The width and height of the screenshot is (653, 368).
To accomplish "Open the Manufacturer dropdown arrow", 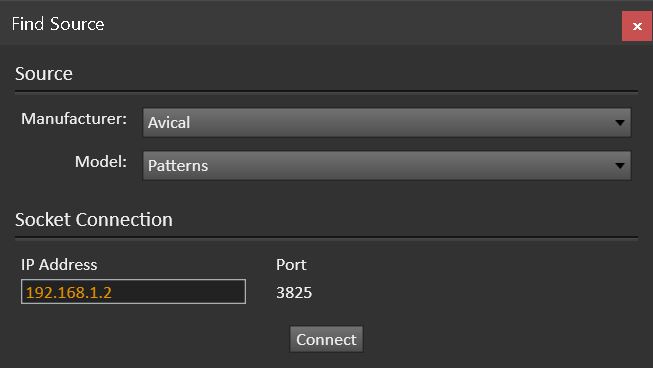I will point(620,123).
